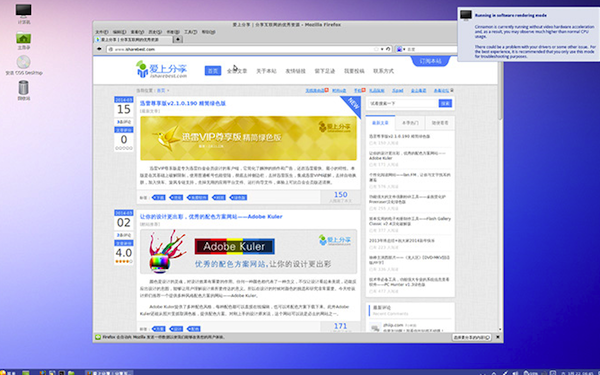Viewport: 600px width, 375px height.
Task: Click the Adobe Kuler banner image
Action: click(248, 251)
